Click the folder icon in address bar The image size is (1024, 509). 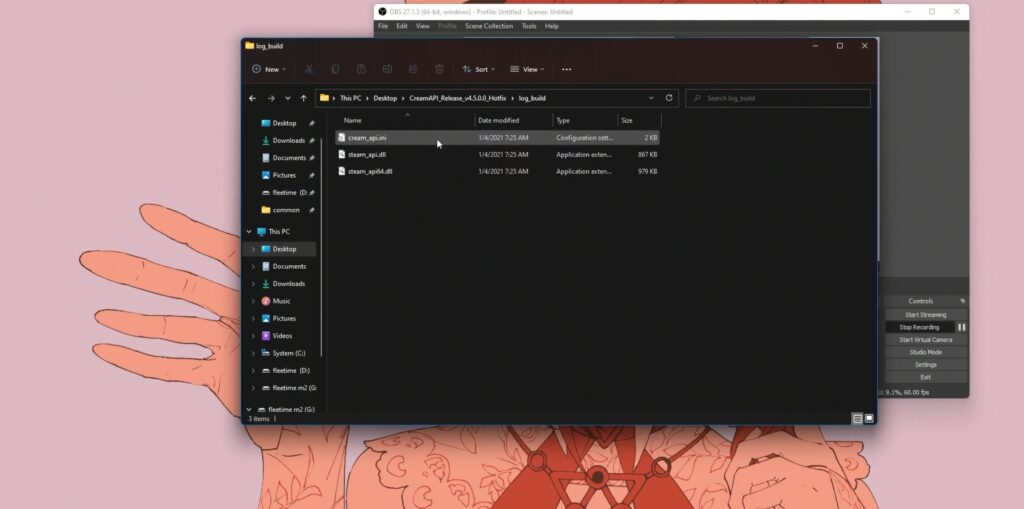325,98
